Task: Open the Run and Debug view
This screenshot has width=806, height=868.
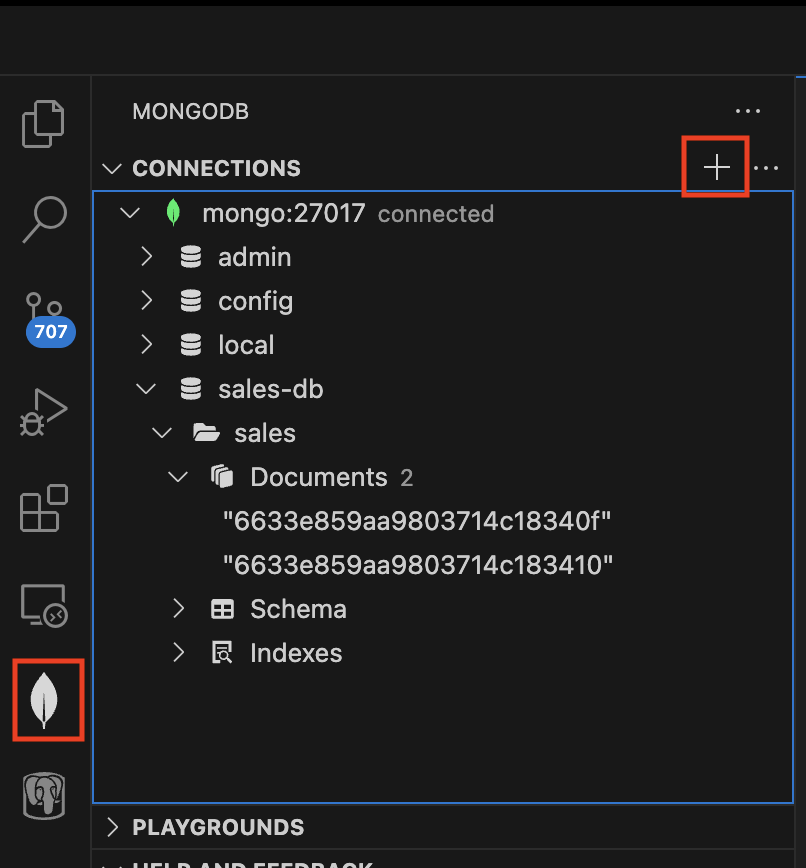Action: [x=43, y=412]
